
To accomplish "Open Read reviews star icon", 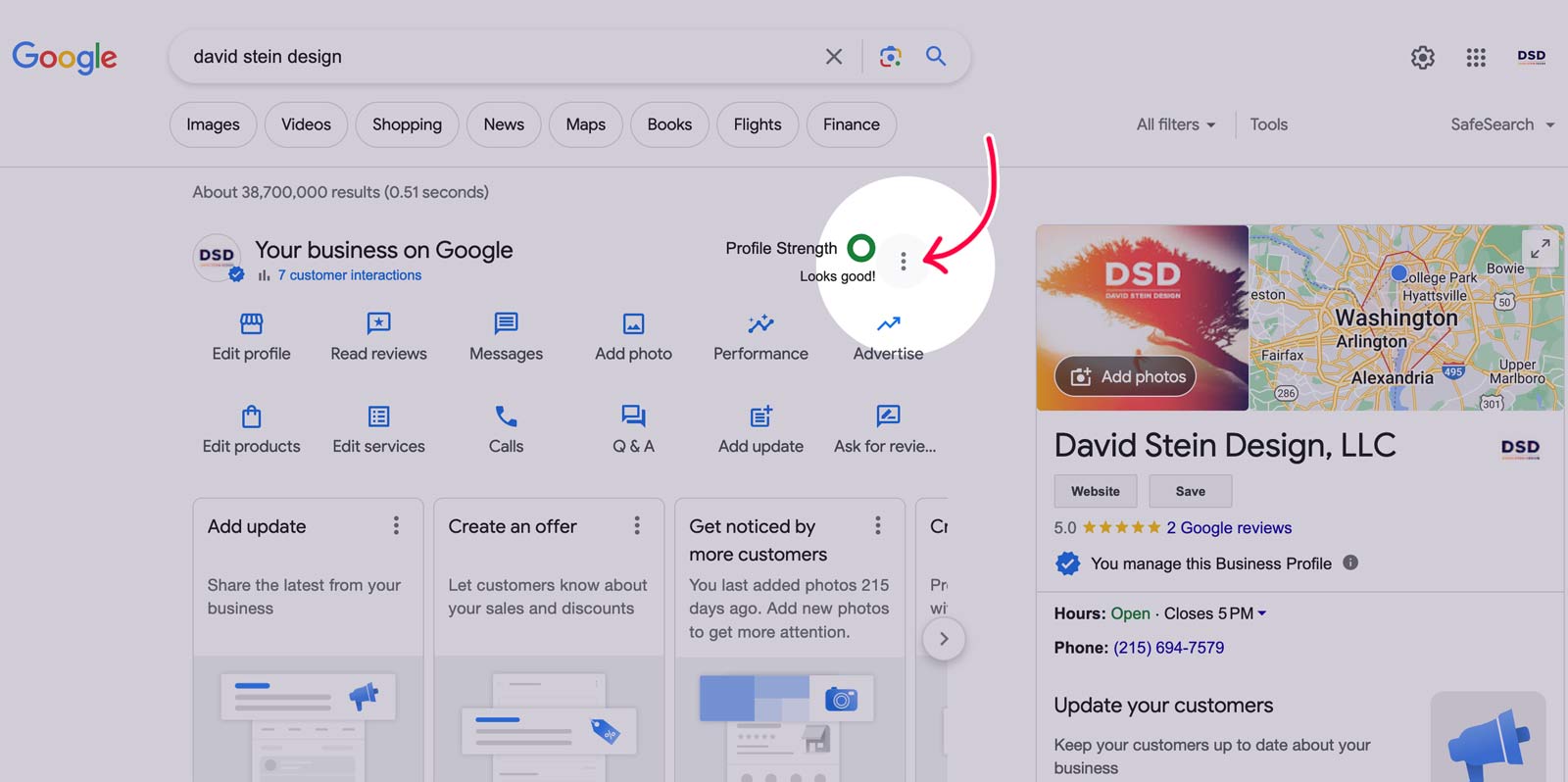I will coord(378,323).
